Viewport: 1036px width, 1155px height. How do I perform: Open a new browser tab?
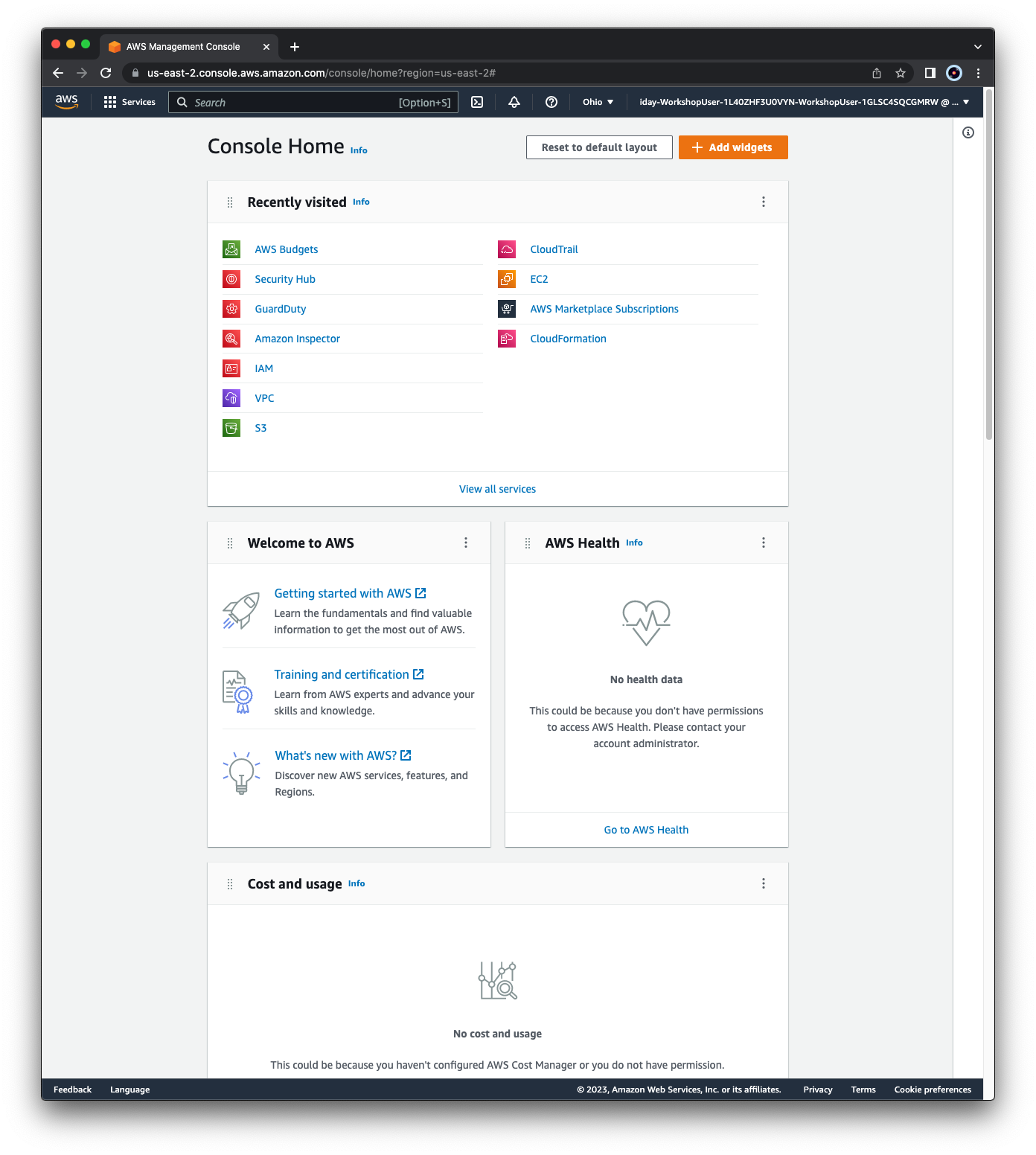point(295,47)
